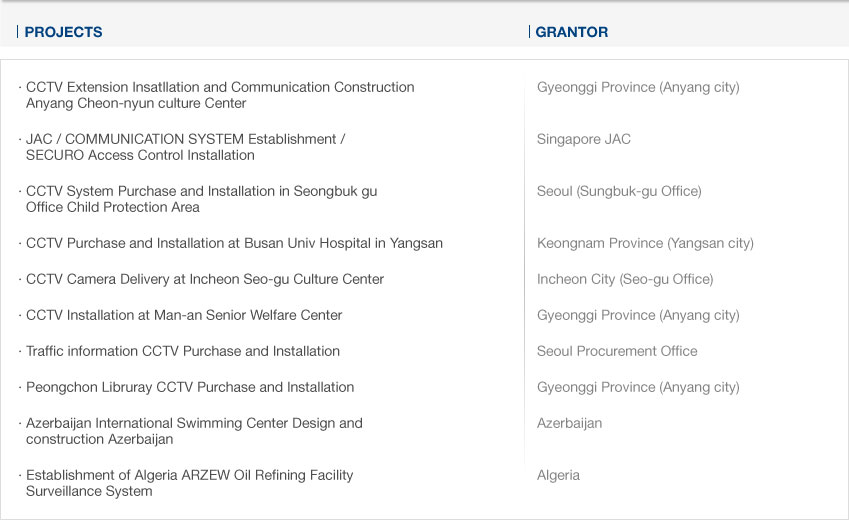This screenshot has width=849, height=520.
Task: Click the Singapore JAC grantor text
Action: click(x=584, y=139)
